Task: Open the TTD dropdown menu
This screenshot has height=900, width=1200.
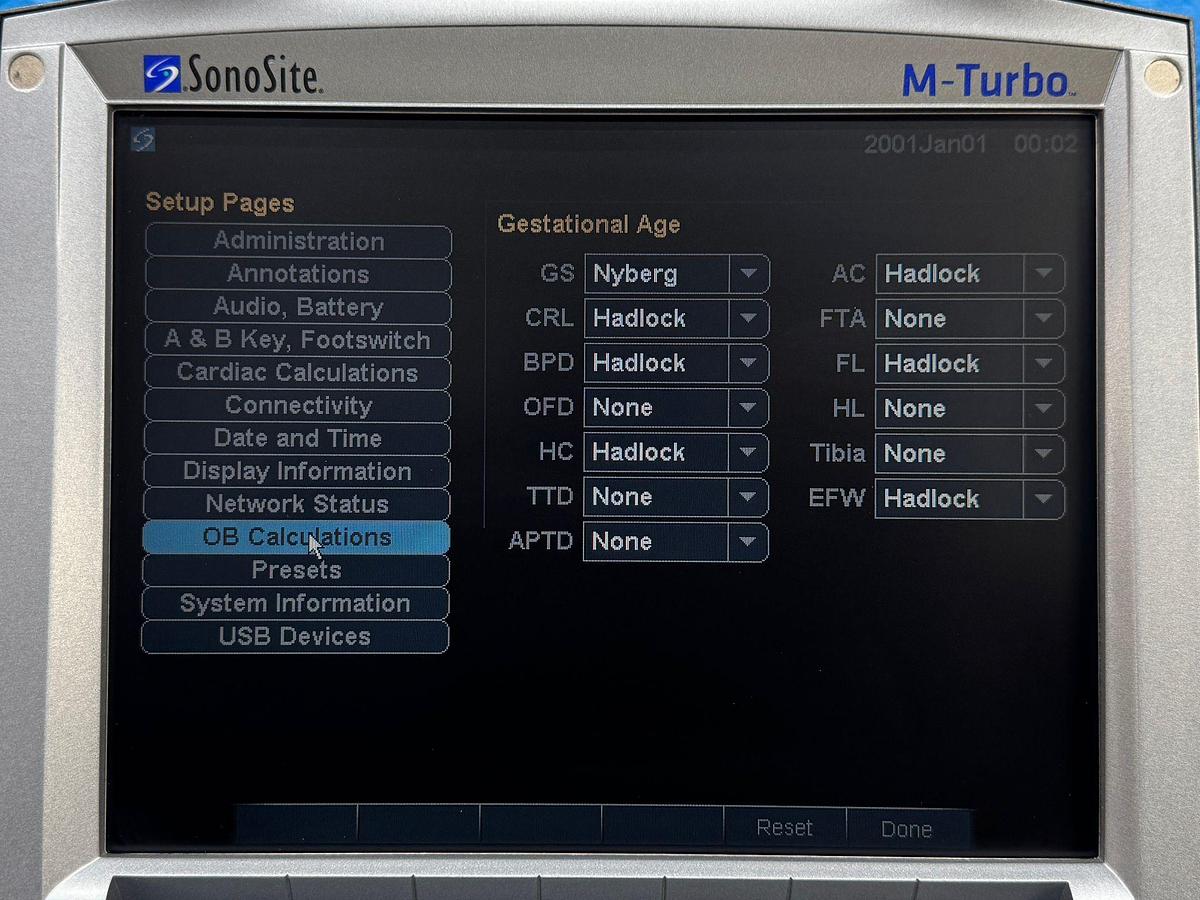Action: [x=748, y=497]
